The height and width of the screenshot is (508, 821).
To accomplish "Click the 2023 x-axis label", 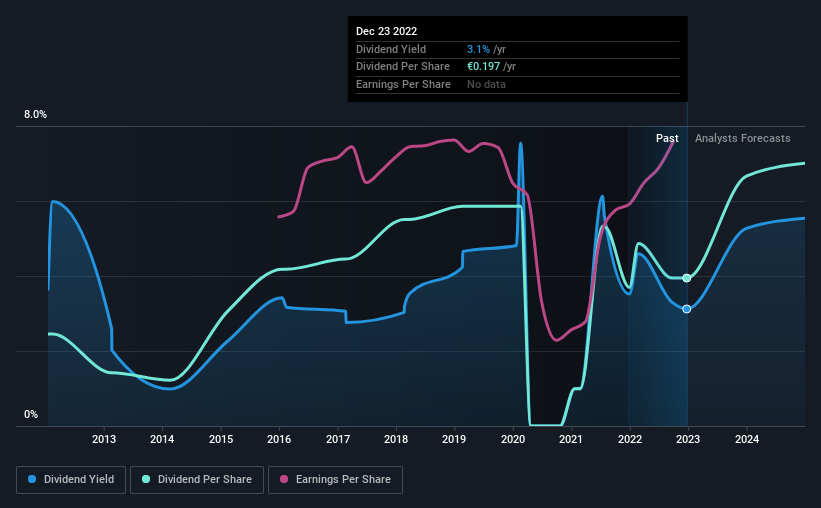I will pos(688,439).
